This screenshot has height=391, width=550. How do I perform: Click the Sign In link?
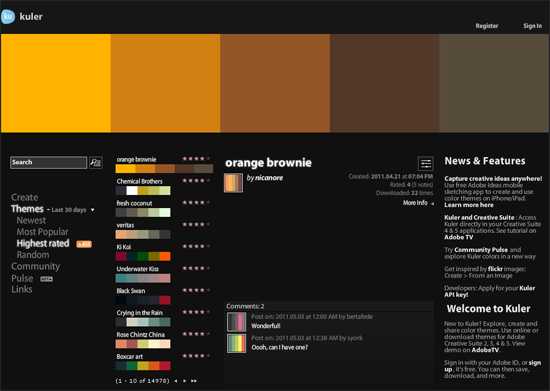532,26
